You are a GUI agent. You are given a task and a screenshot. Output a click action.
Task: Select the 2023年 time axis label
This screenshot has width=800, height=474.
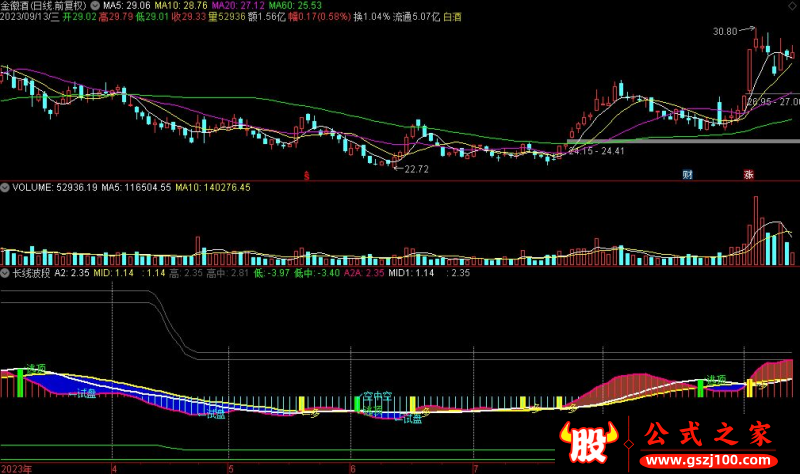coord(16,468)
